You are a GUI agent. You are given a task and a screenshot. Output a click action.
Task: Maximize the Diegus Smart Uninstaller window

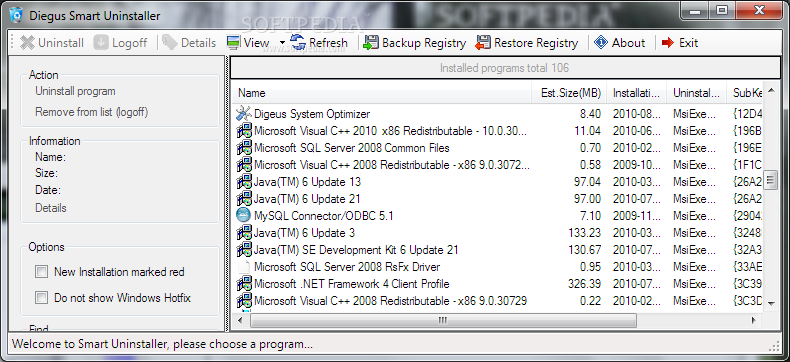point(722,10)
